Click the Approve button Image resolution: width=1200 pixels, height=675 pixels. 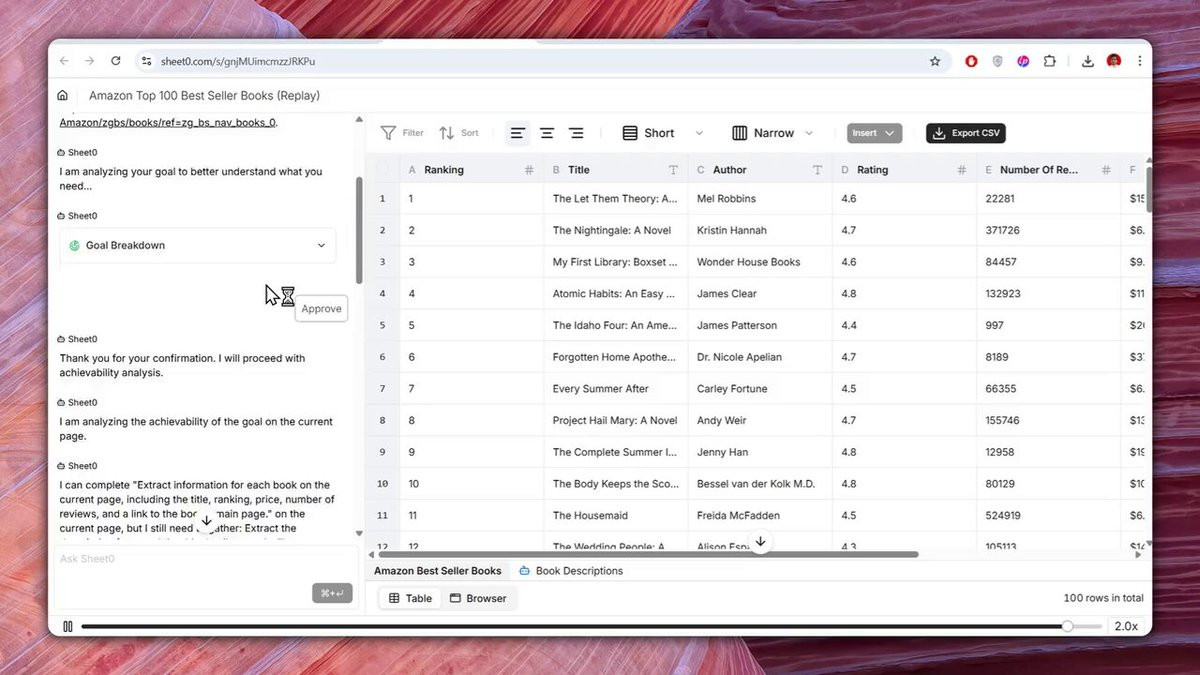tap(321, 309)
